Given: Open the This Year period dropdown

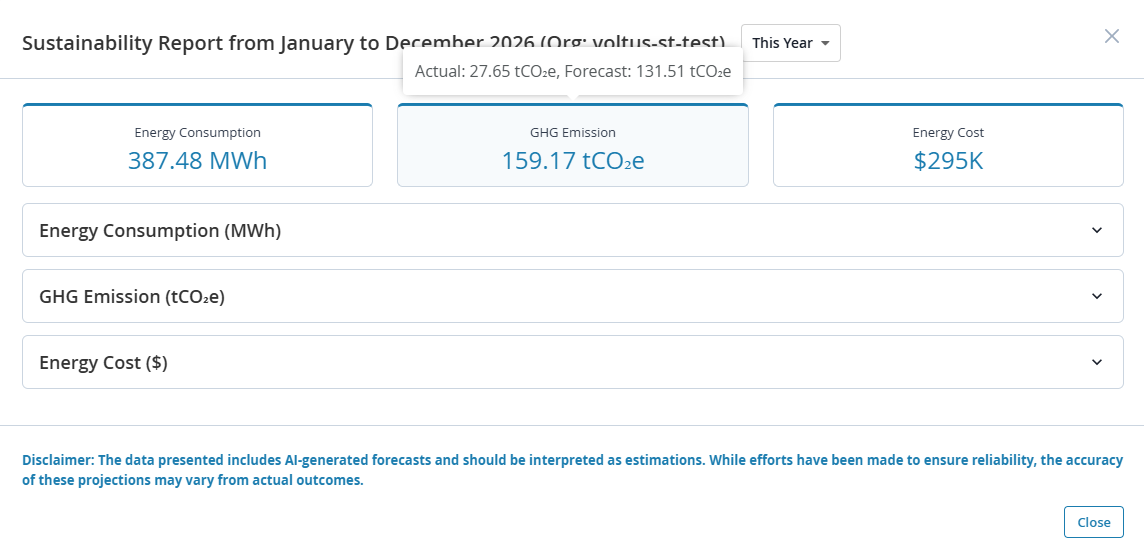Looking at the screenshot, I should [x=790, y=43].
